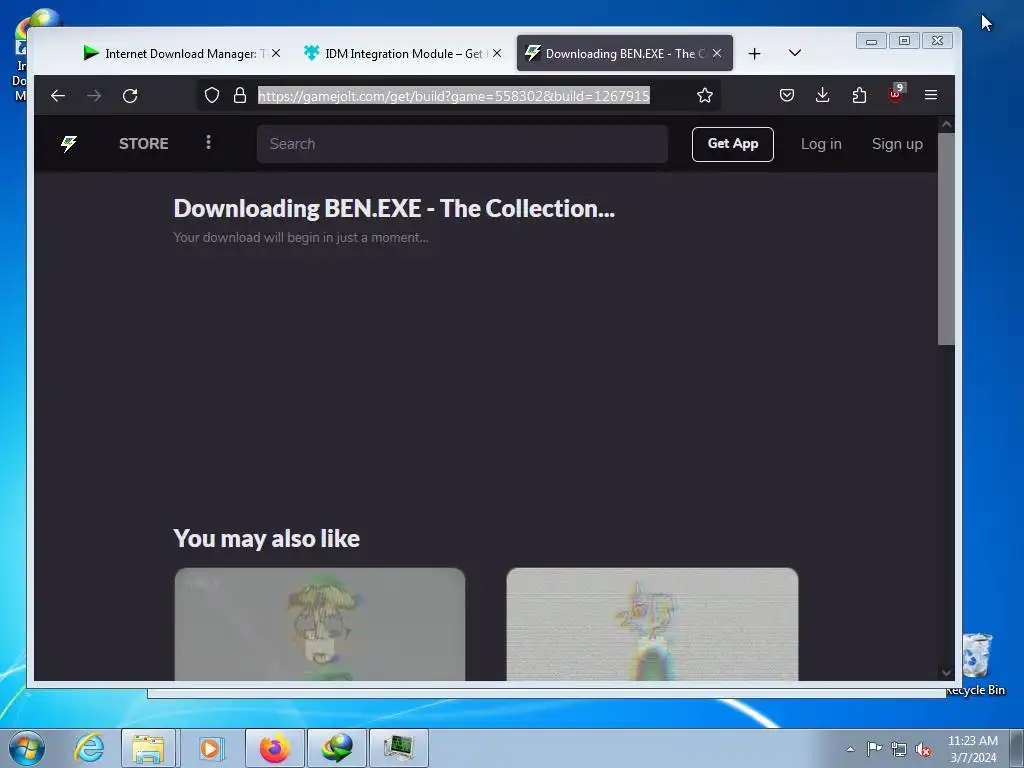Open the monitor app on taskbar

(x=399, y=748)
